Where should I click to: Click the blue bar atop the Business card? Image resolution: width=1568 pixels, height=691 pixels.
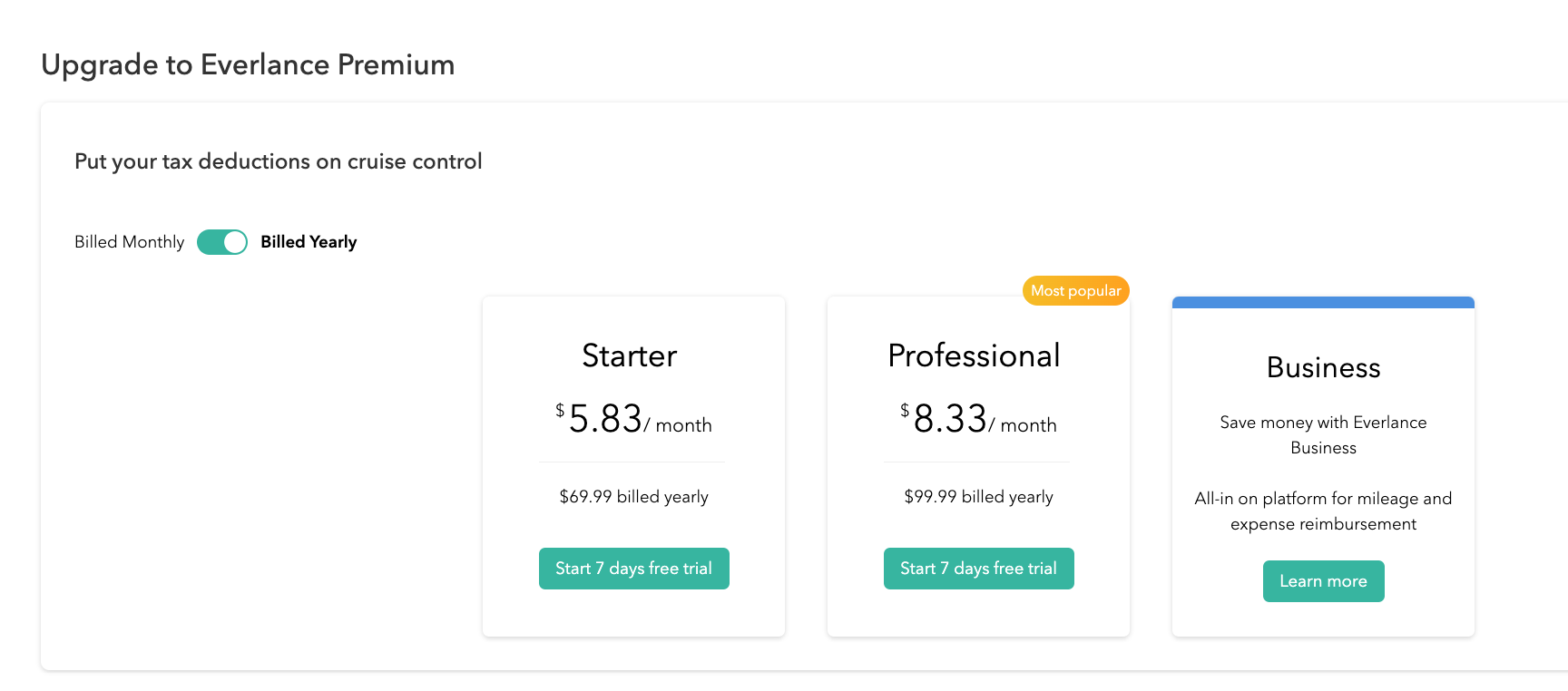pyautogui.click(x=1323, y=303)
